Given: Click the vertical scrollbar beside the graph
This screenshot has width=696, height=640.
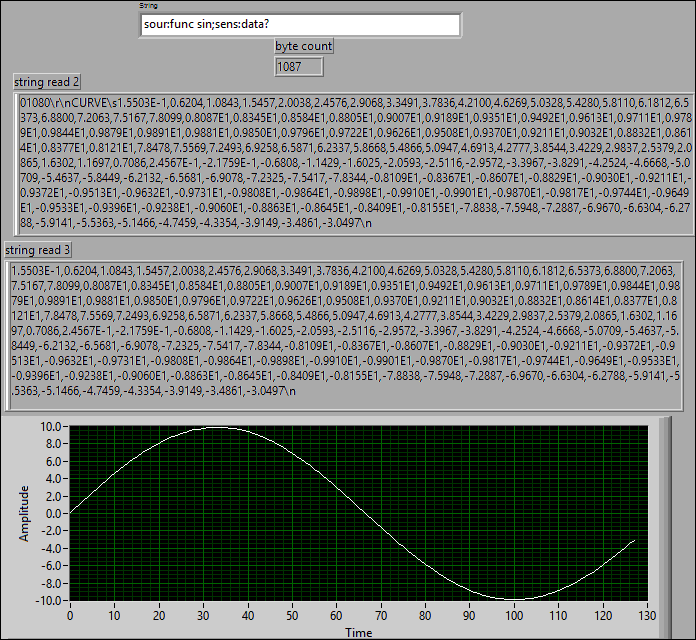Looking at the screenshot, I should pos(665,527).
